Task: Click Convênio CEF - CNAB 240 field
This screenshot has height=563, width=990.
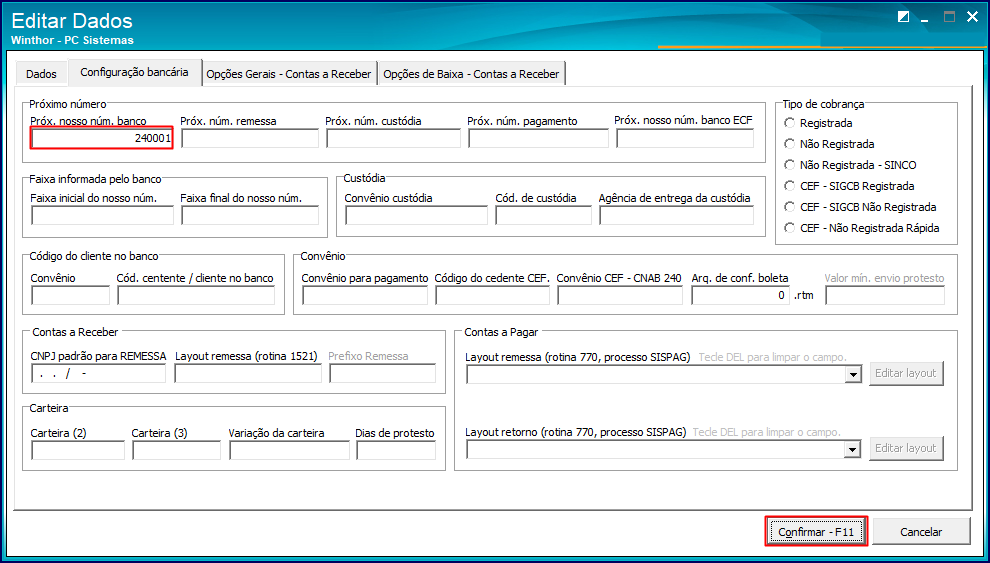Action: point(621,295)
